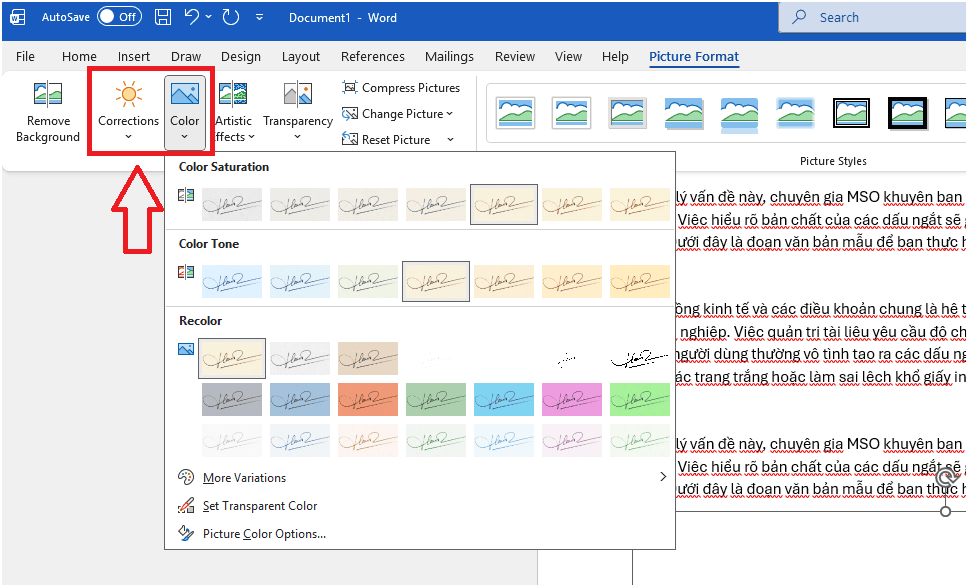Open the Insert ribbon tab
Screen dimensions: 968x587
134,57
